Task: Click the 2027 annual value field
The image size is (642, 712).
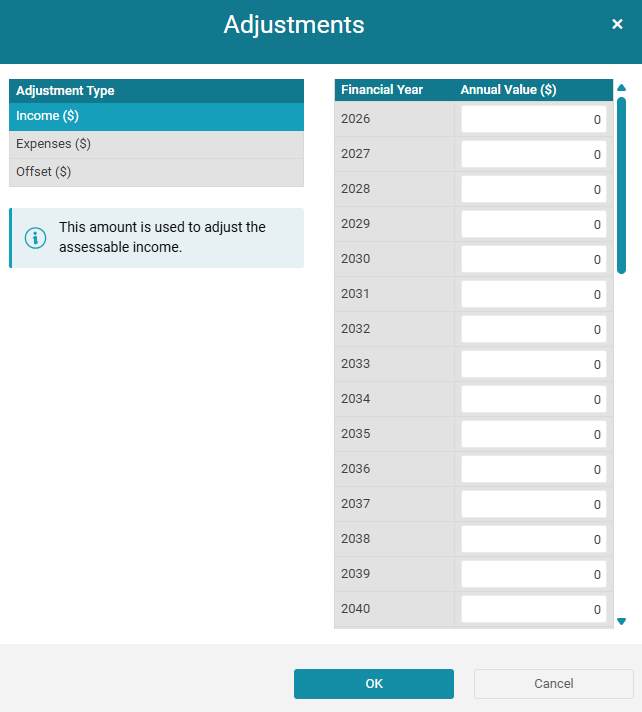Action: click(533, 155)
